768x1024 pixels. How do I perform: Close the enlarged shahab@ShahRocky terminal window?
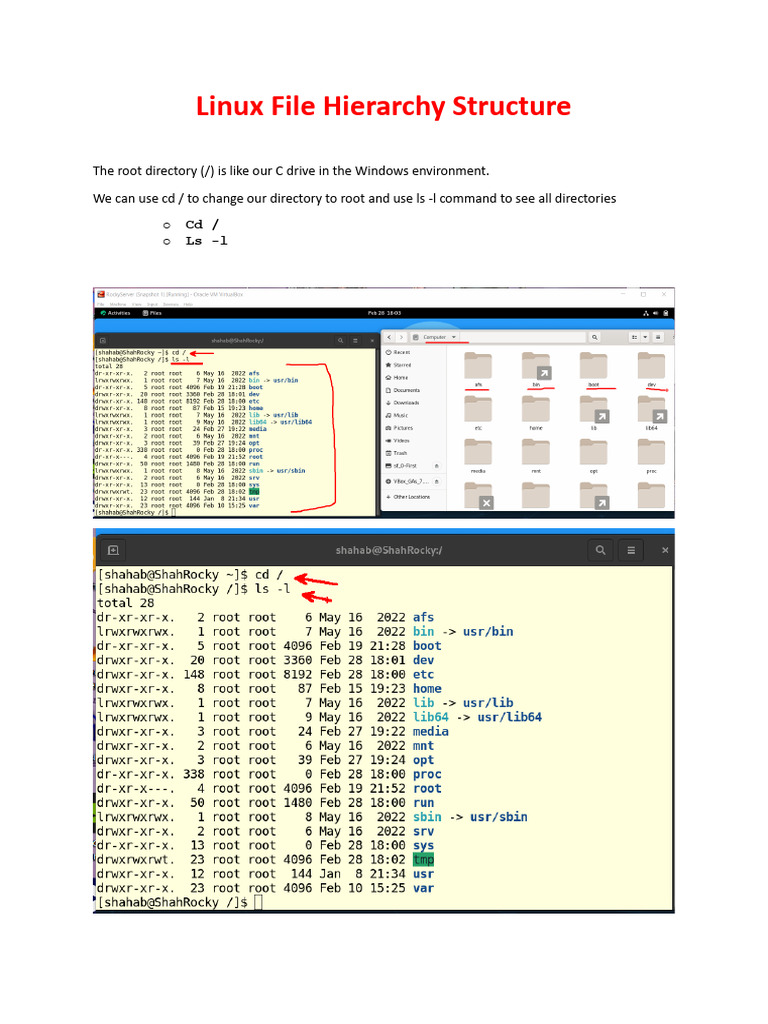coord(665,551)
